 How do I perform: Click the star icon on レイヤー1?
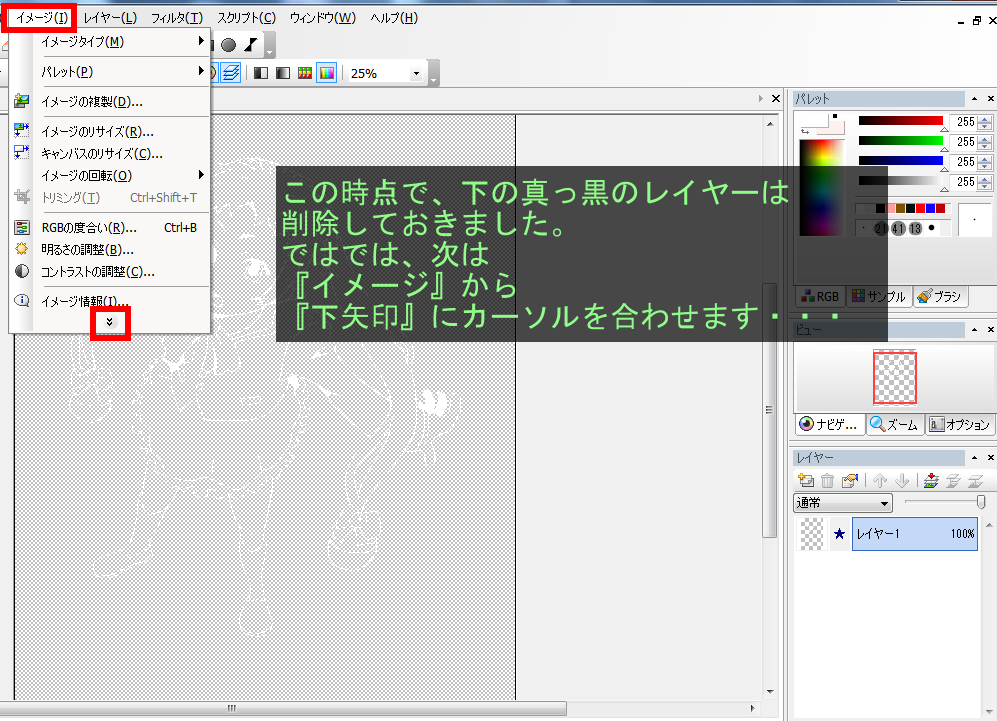point(839,534)
